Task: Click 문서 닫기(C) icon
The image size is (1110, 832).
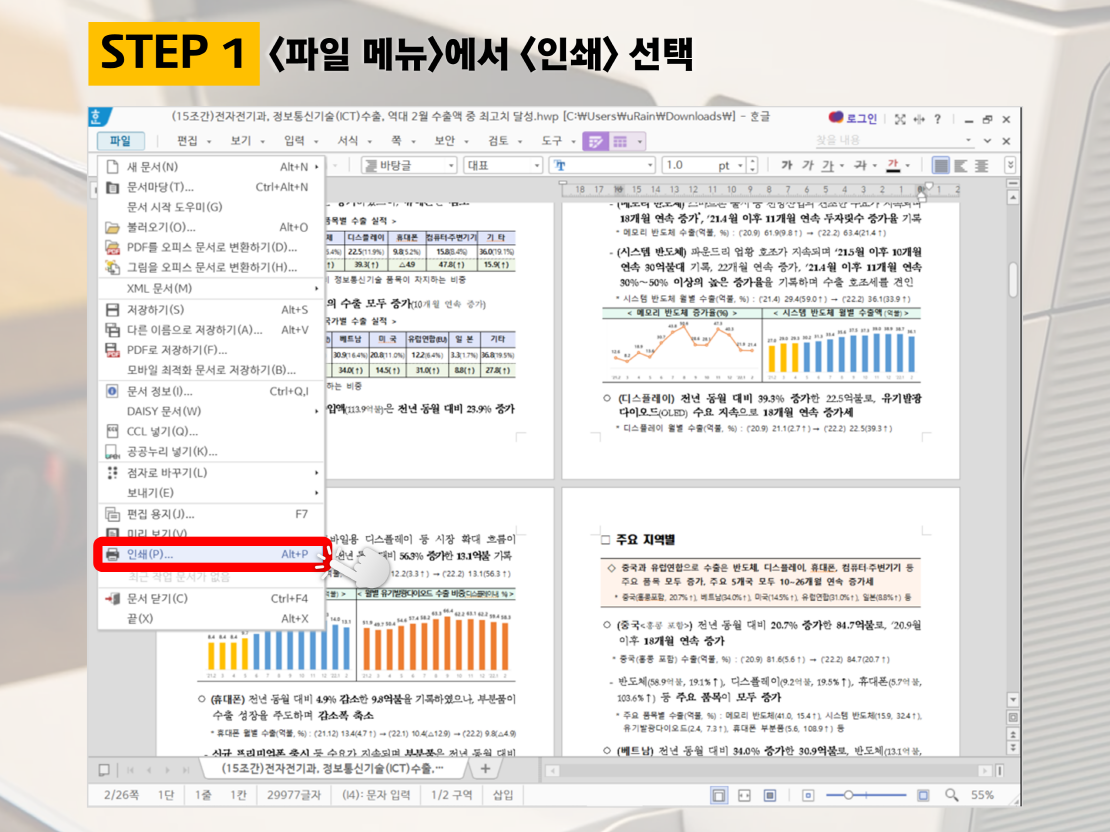Action: pos(112,598)
